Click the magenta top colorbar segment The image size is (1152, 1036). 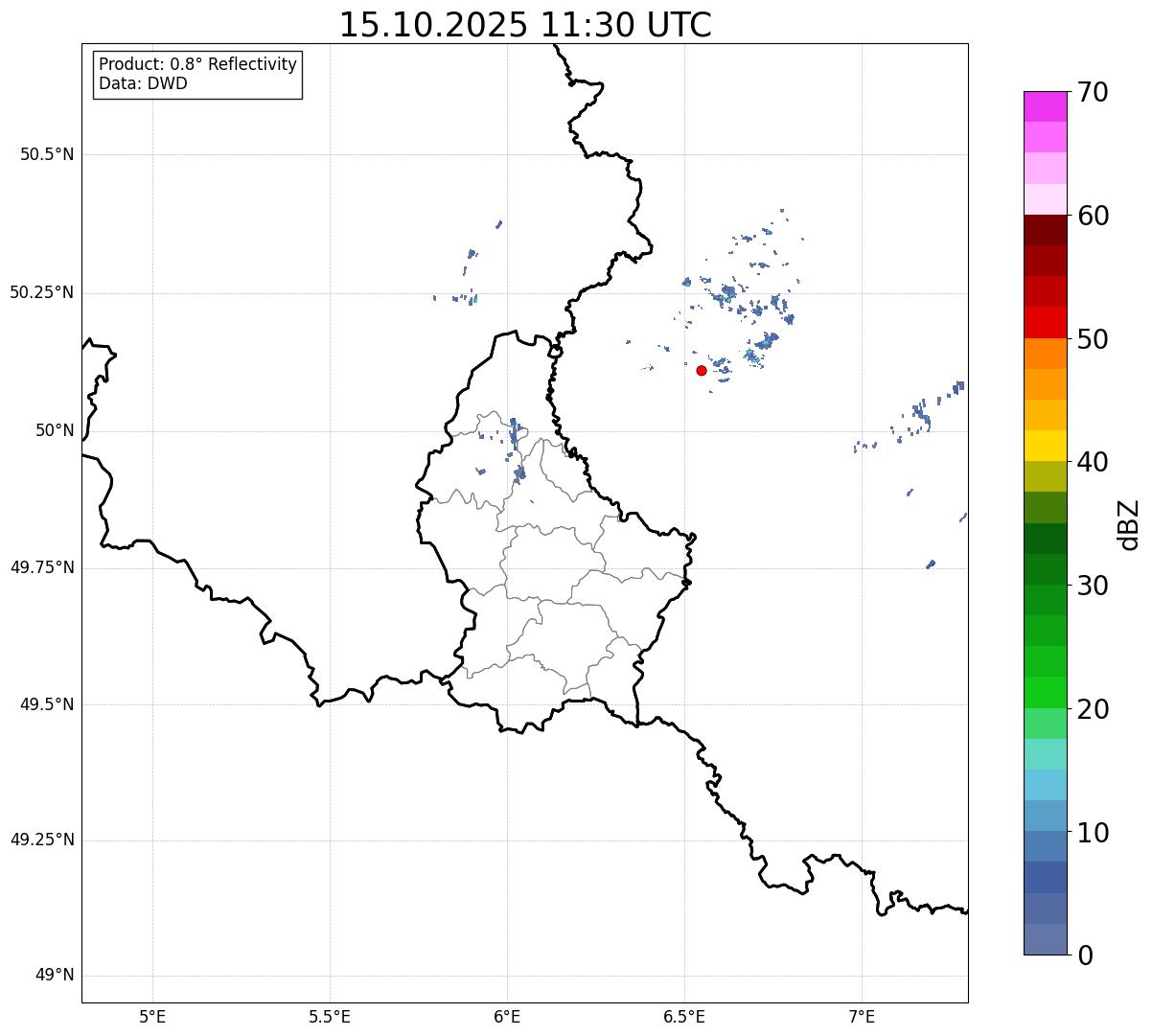(1045, 106)
